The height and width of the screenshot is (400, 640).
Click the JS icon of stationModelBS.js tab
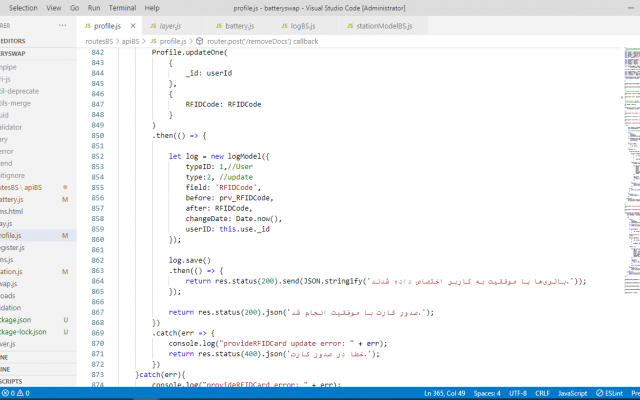click(350, 26)
